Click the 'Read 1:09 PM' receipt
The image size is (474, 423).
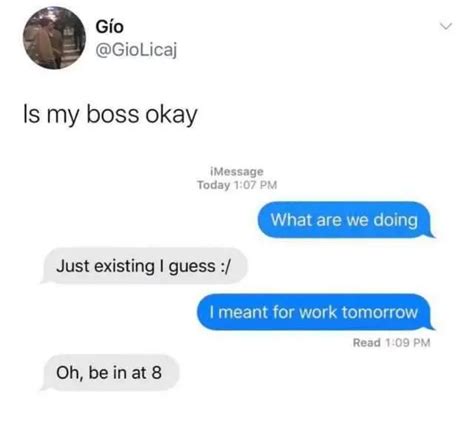point(392,343)
